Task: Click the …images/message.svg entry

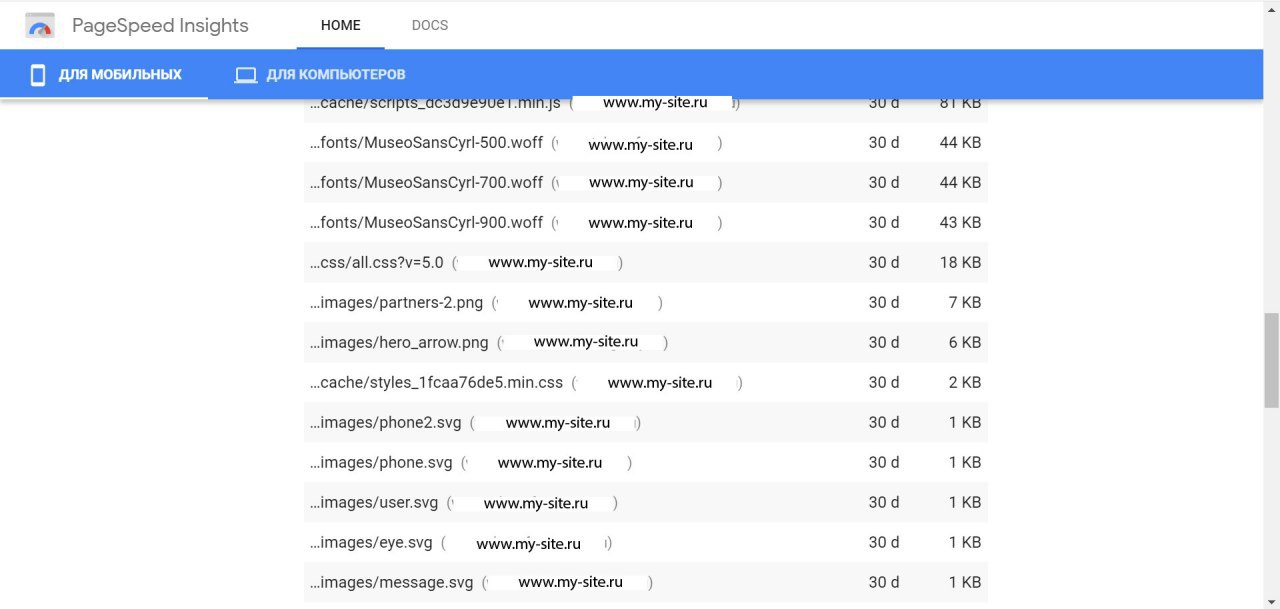Action: pos(392,582)
